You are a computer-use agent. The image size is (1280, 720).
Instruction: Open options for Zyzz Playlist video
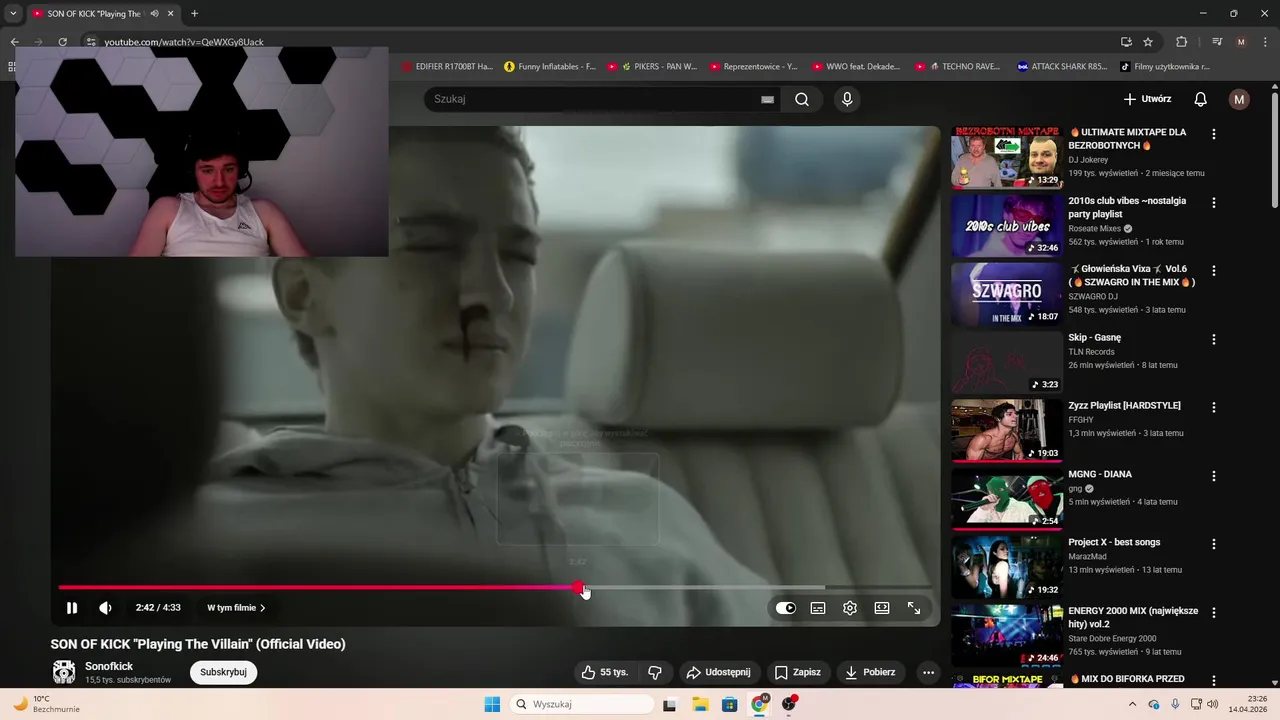[x=1214, y=407]
